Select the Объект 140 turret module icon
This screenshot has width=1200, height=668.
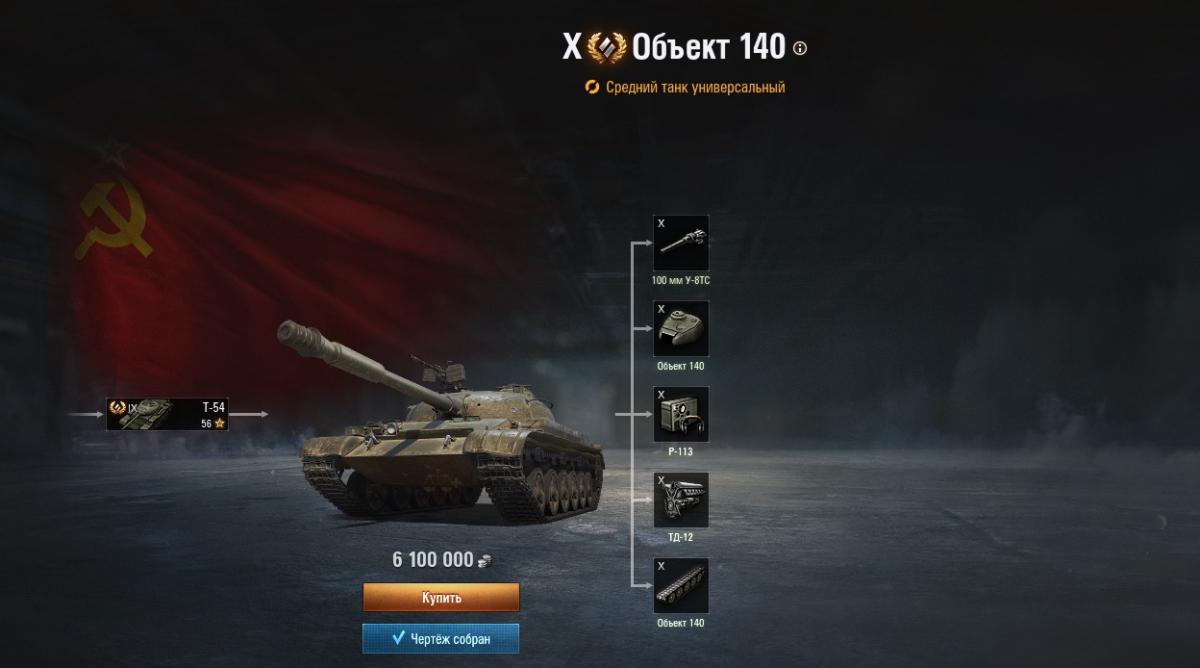(x=681, y=329)
